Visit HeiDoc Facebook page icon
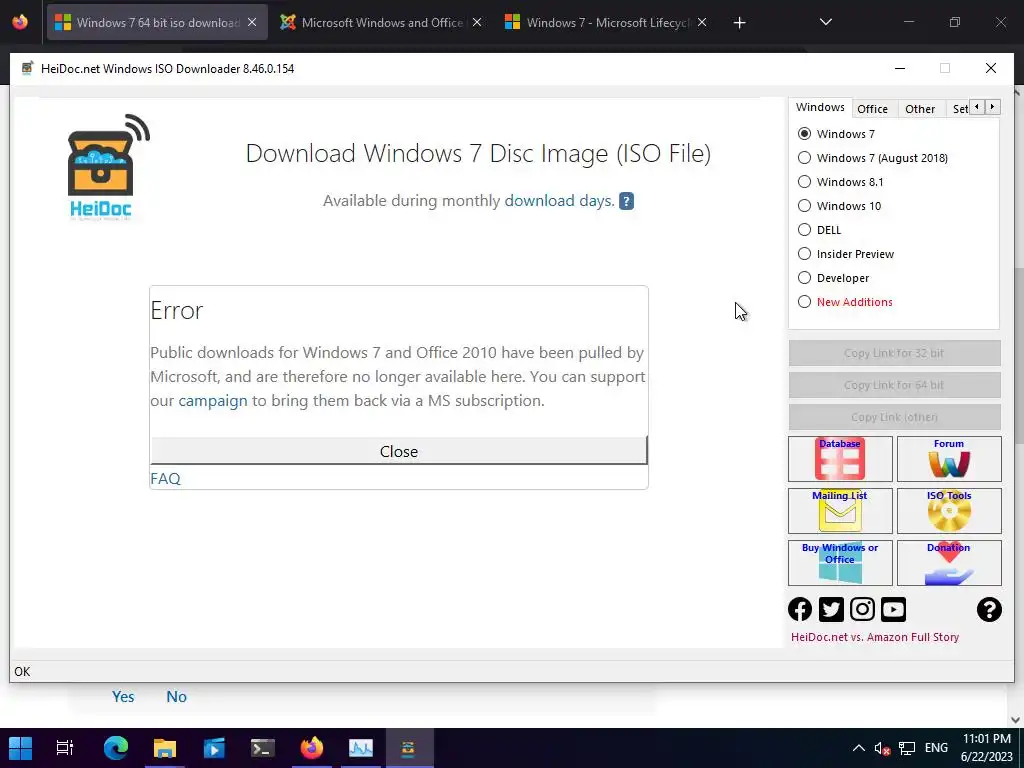The width and height of the screenshot is (1024, 768). coord(800,609)
